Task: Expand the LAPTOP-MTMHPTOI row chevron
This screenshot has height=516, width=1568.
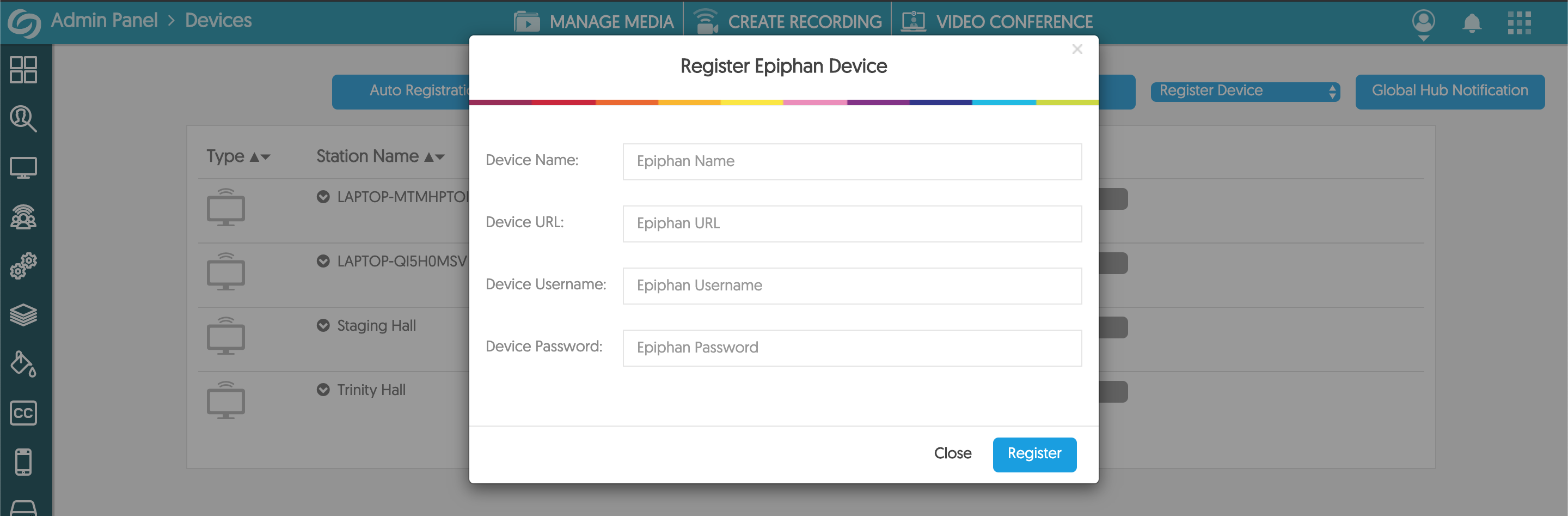Action: [323, 197]
